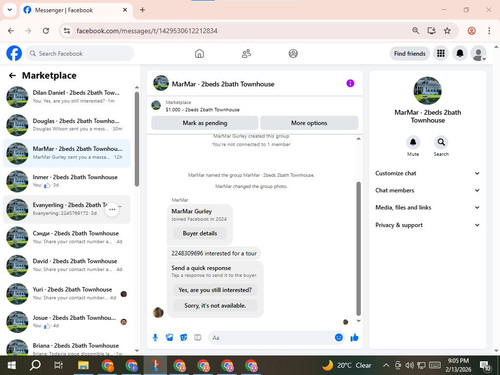
Task: Click More options button
Action: (309, 123)
